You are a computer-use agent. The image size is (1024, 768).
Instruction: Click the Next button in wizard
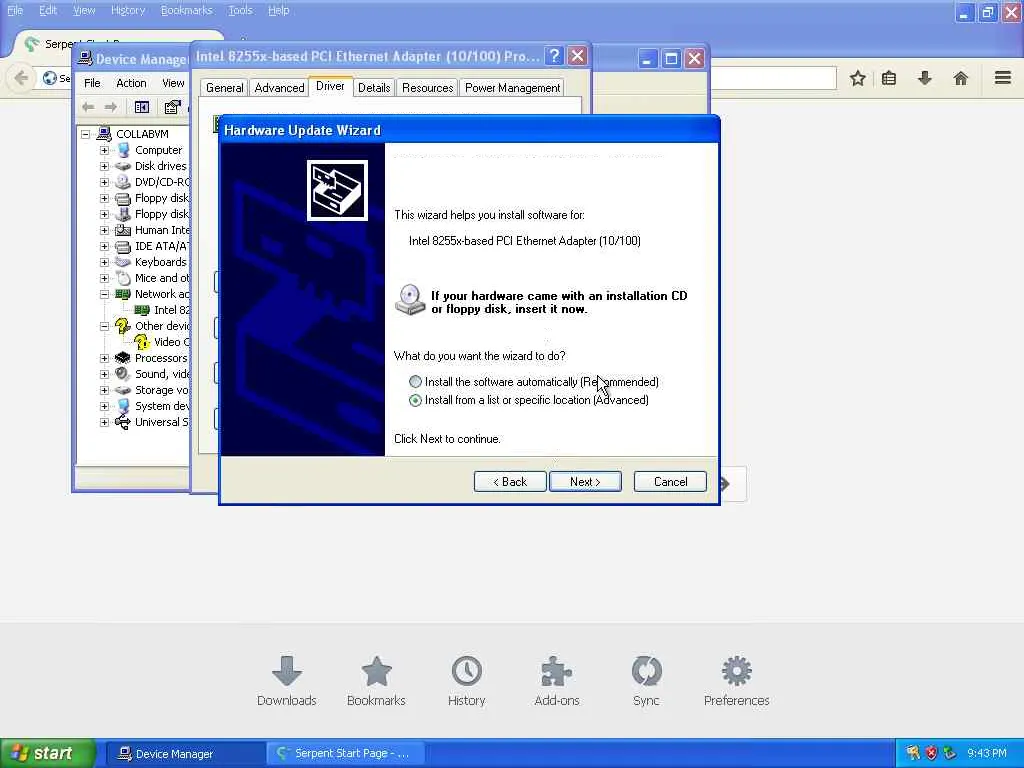(585, 481)
